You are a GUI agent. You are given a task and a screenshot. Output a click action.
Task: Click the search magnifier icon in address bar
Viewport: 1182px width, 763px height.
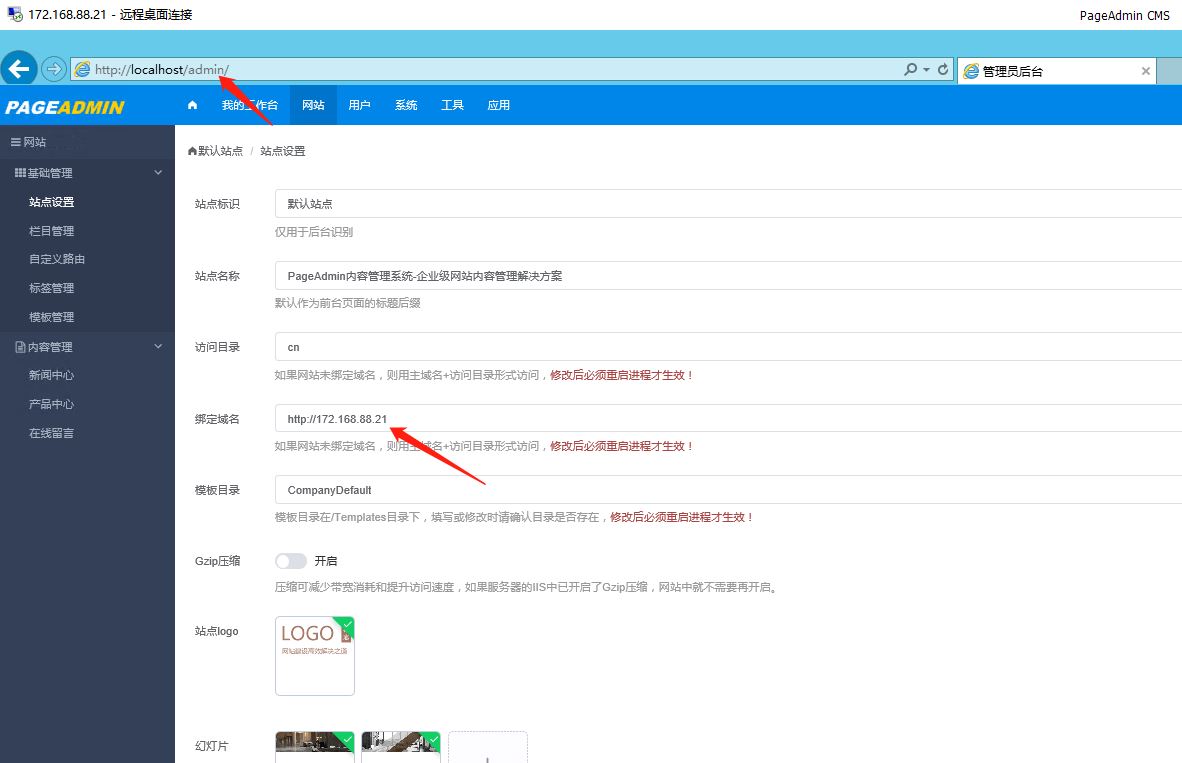pos(911,69)
